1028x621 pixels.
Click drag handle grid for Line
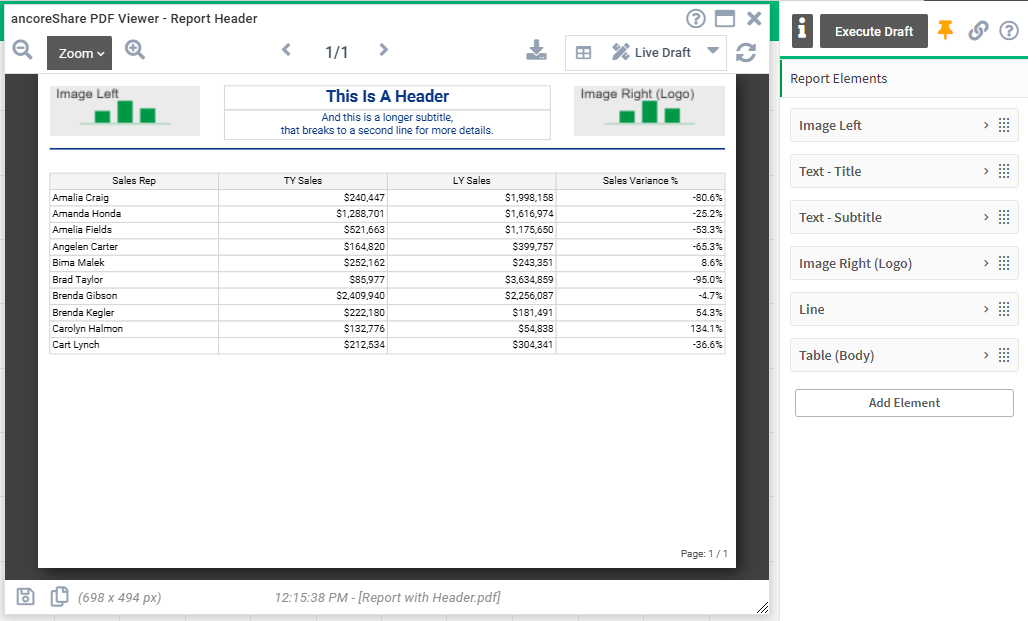1004,309
